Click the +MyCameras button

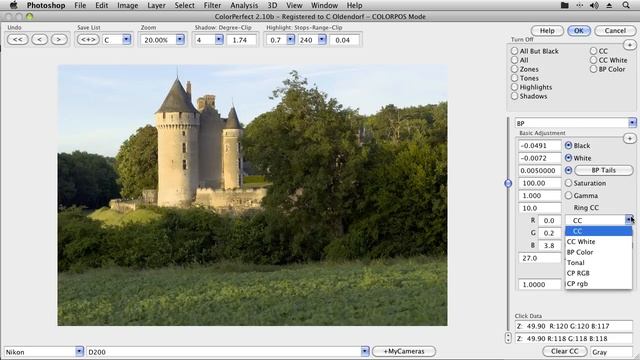404,351
